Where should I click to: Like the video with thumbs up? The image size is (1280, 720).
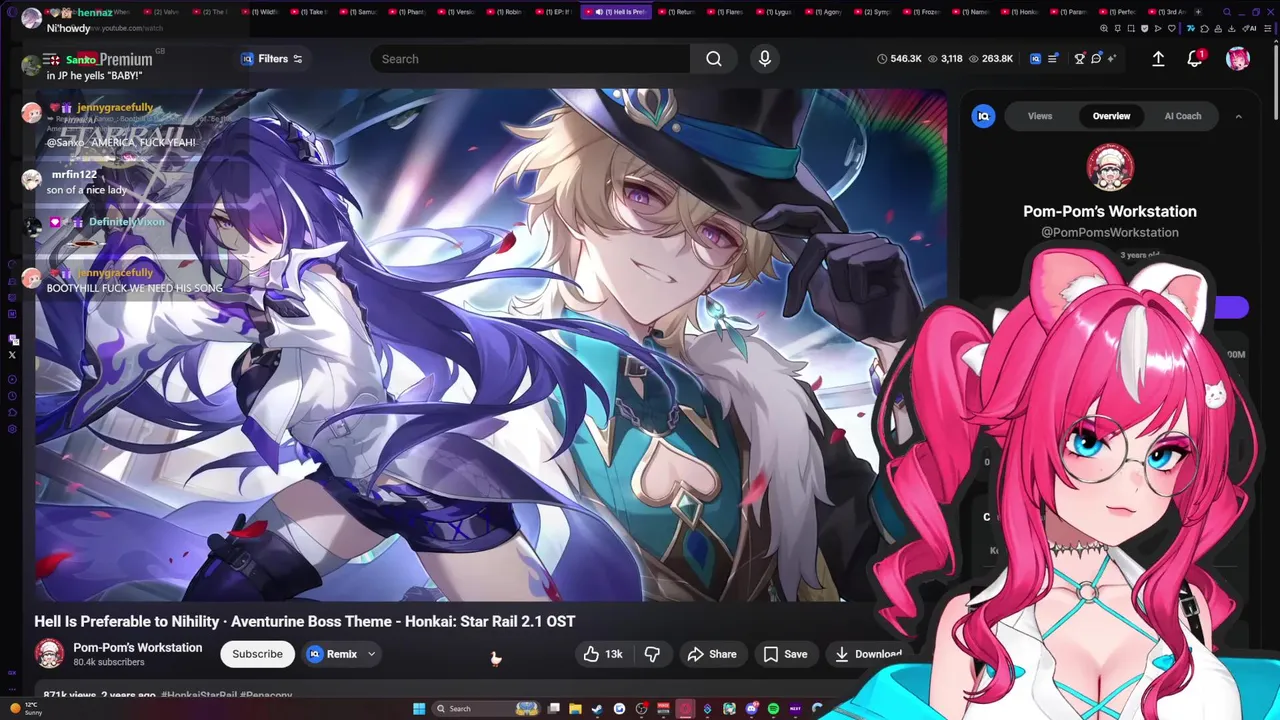tap(603, 654)
